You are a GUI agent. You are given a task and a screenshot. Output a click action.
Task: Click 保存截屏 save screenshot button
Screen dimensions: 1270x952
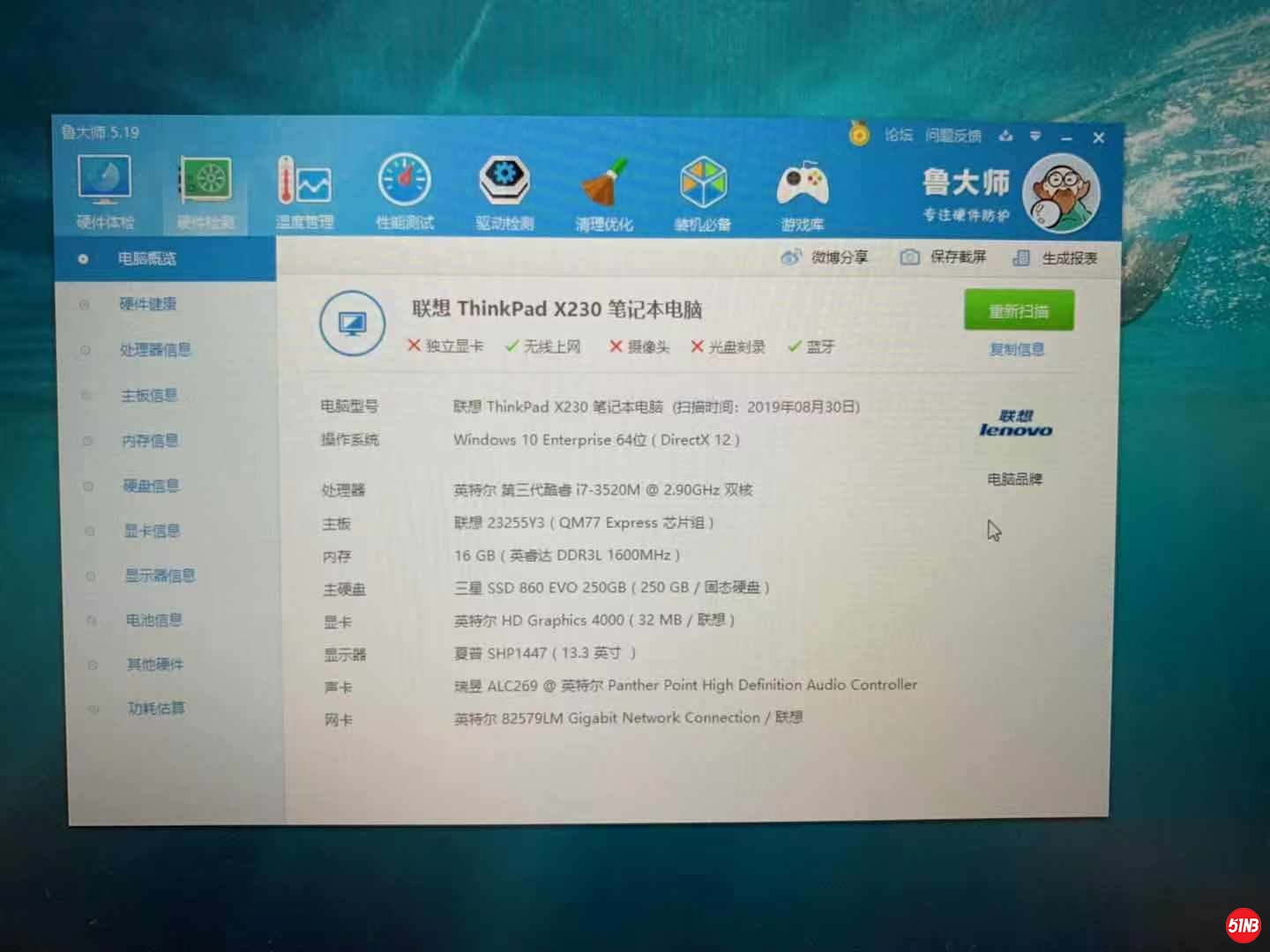click(x=944, y=257)
